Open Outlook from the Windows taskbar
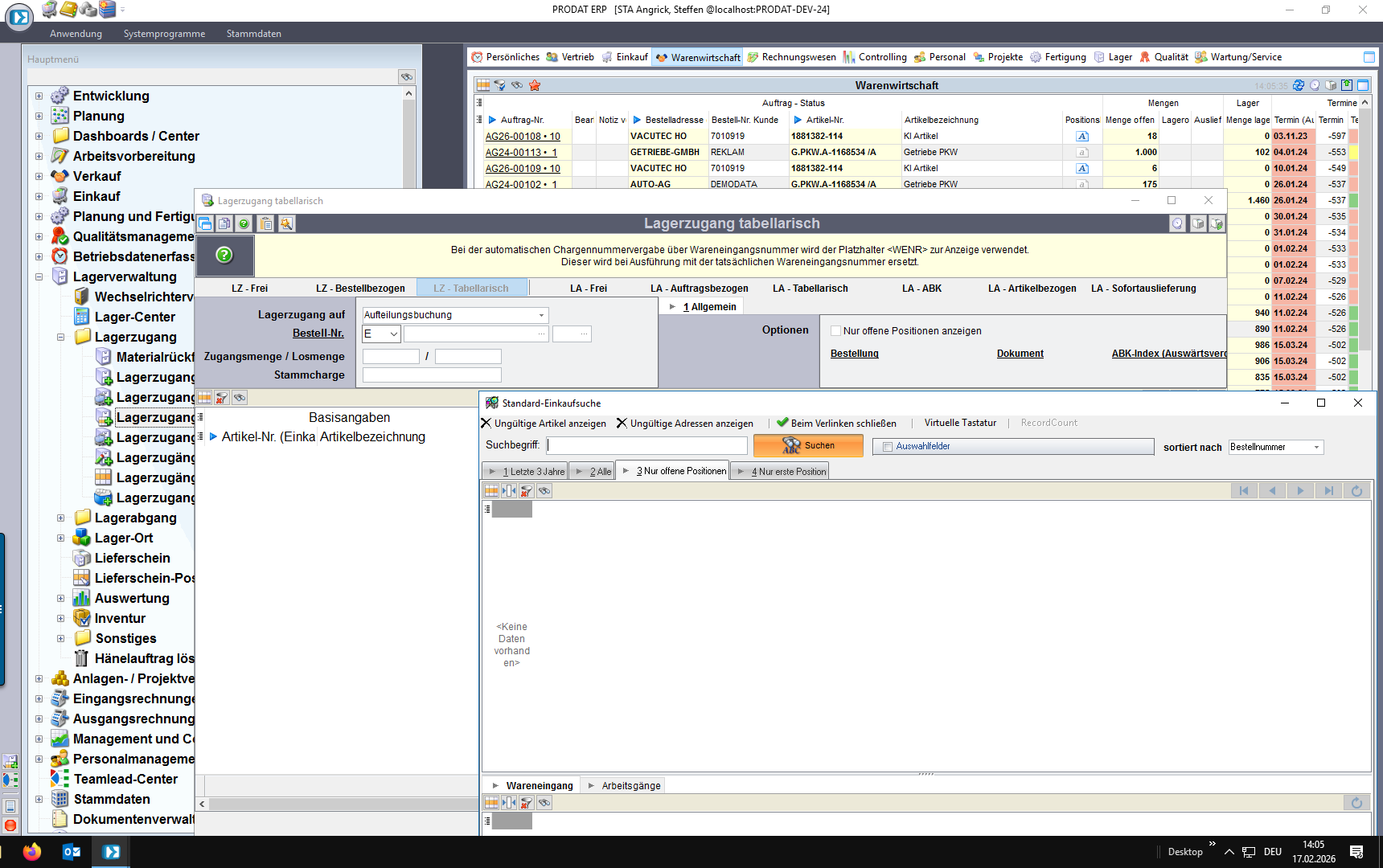Screen dimensions: 1383x868 click(x=72, y=852)
